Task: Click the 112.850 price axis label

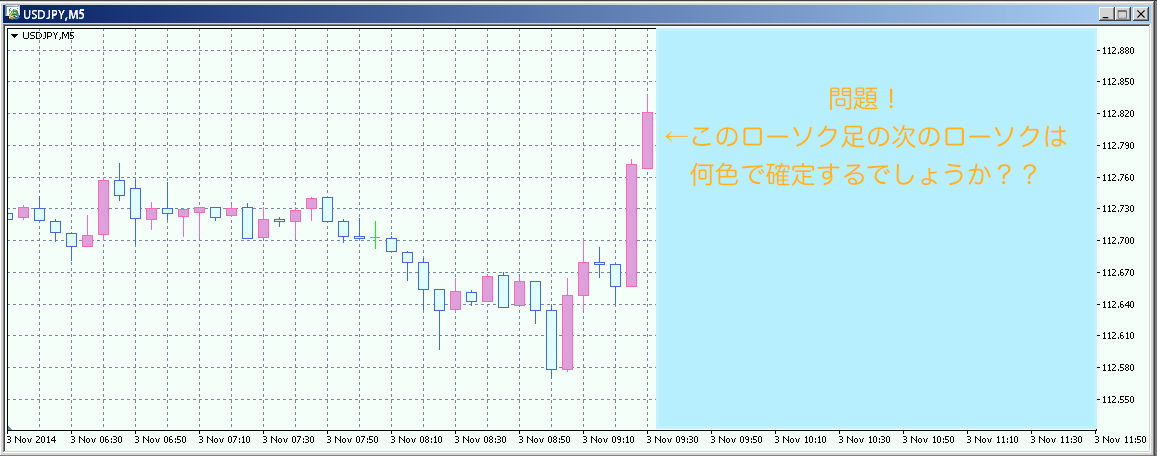Action: (1117, 82)
